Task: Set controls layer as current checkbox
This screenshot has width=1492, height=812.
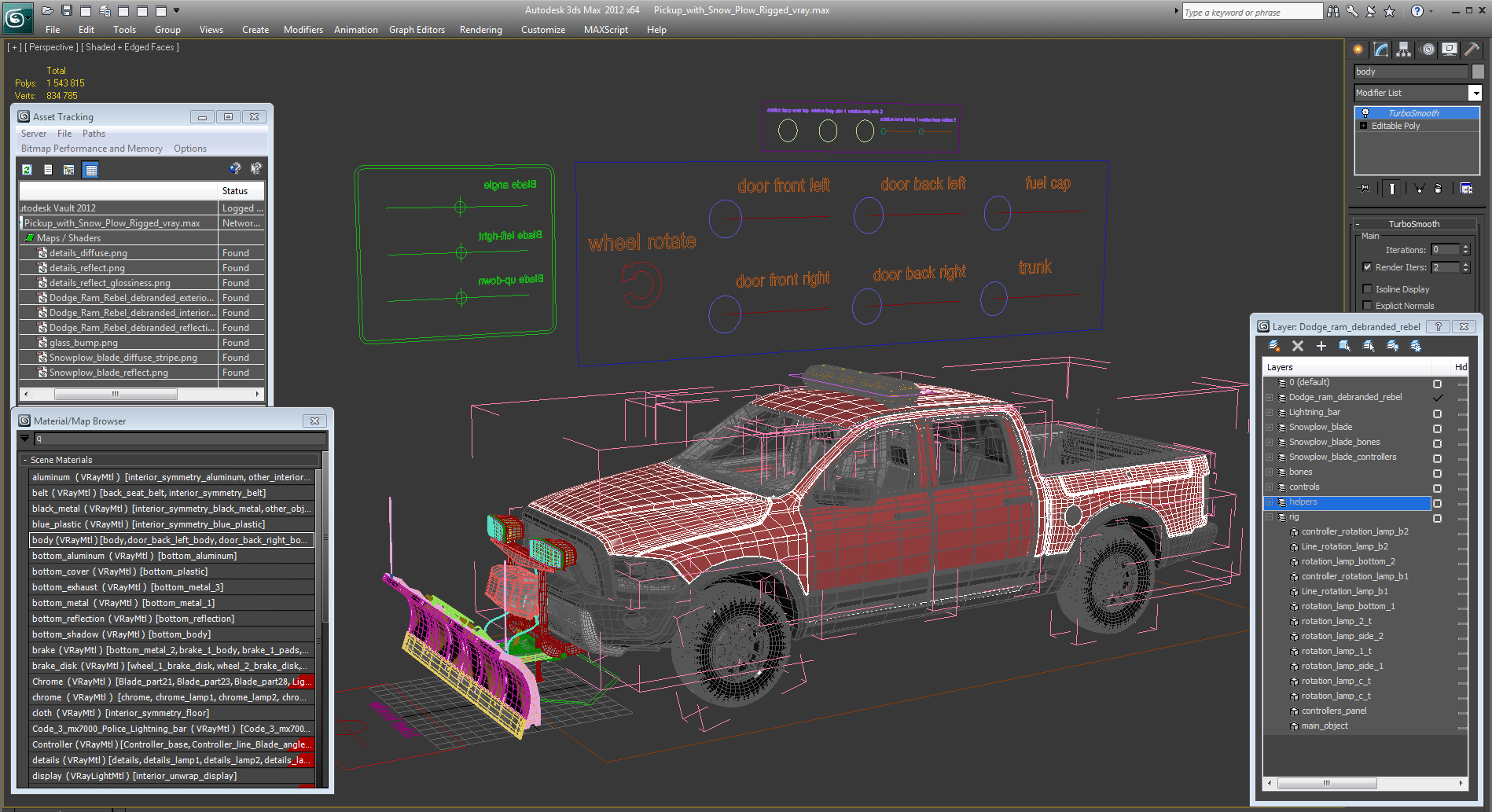Action: pyautogui.click(x=1438, y=488)
